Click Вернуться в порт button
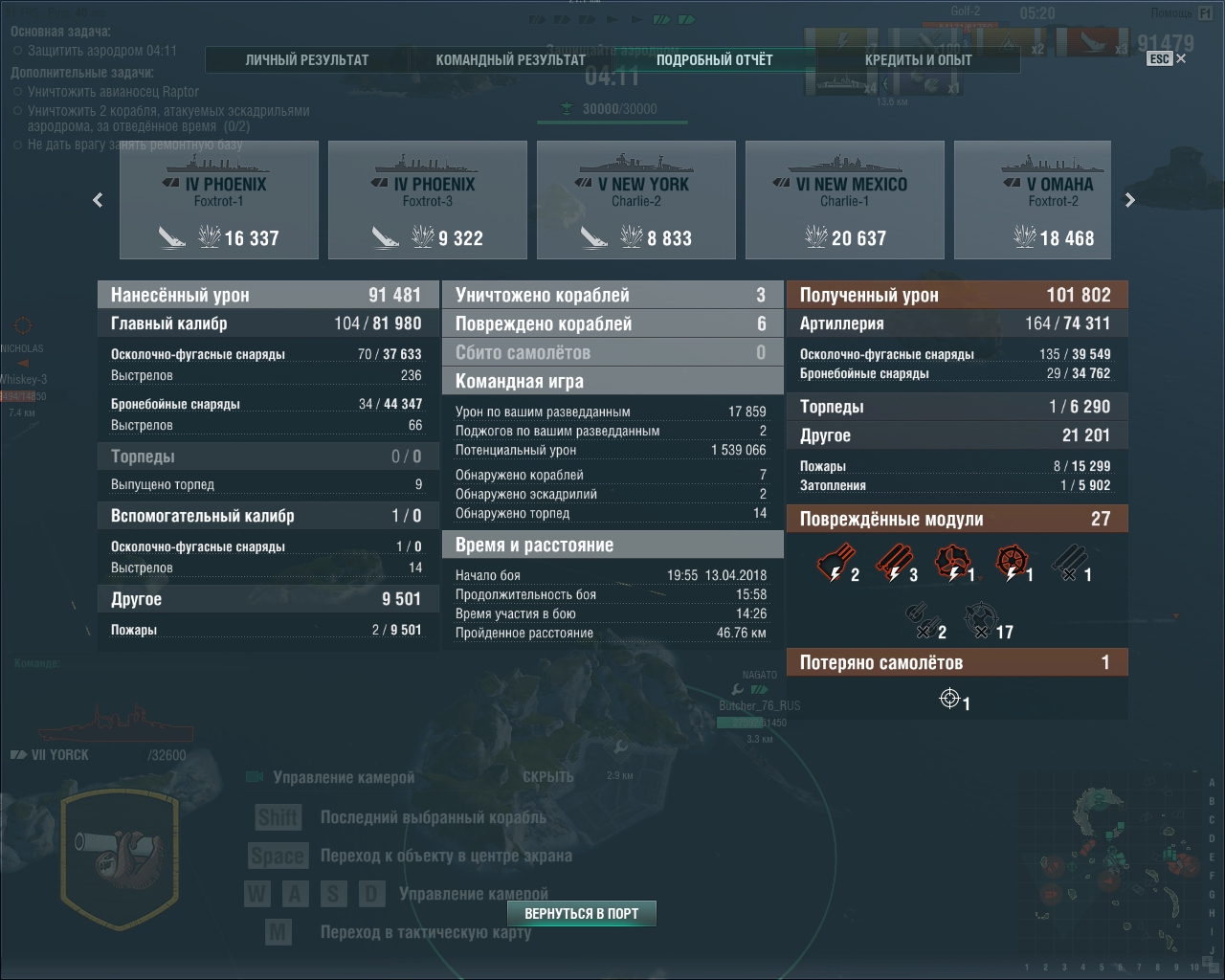Image resolution: width=1225 pixels, height=980 pixels. 582,913
